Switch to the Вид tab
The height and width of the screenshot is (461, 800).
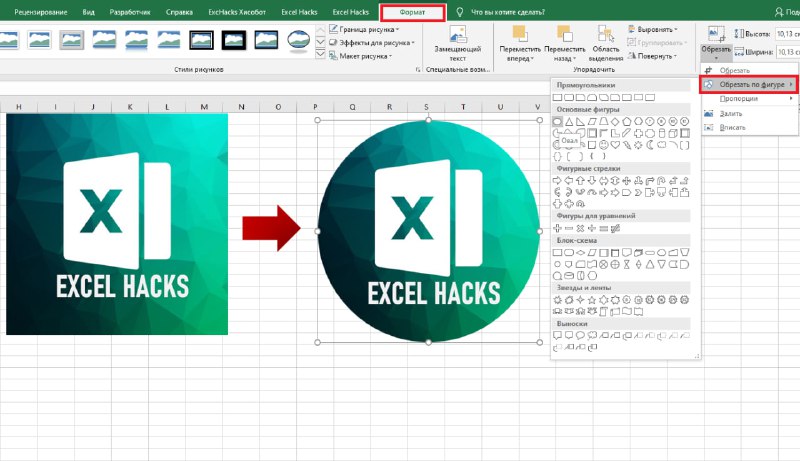click(x=88, y=12)
